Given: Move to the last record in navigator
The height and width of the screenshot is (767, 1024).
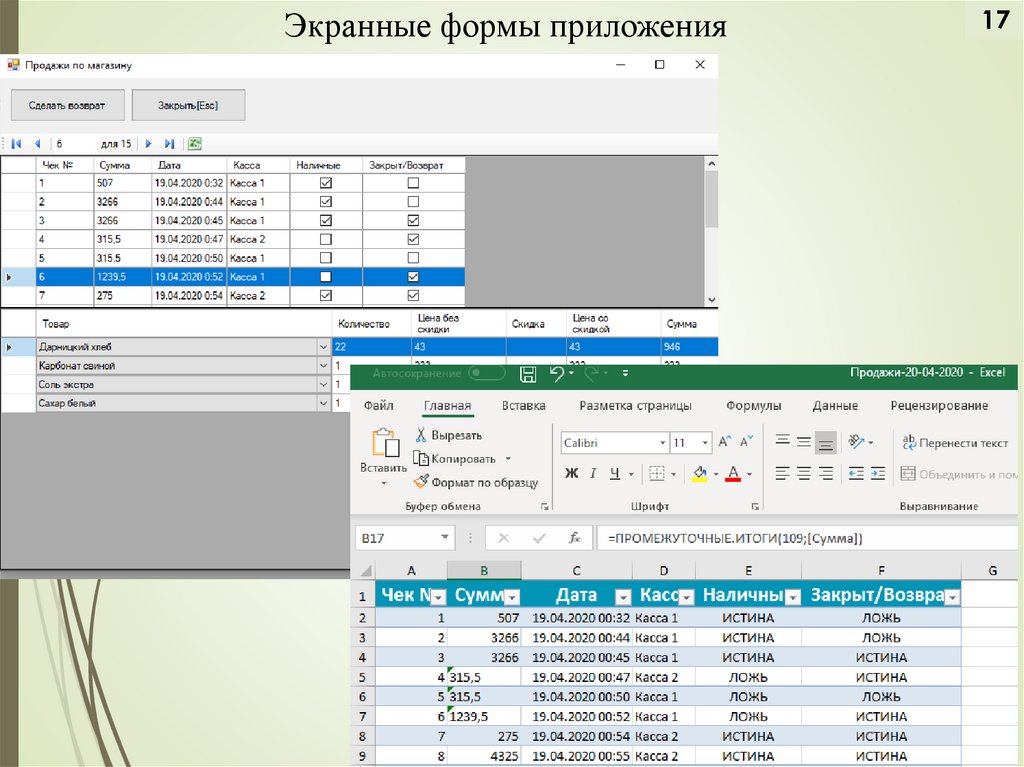Looking at the screenshot, I should pos(169,143).
